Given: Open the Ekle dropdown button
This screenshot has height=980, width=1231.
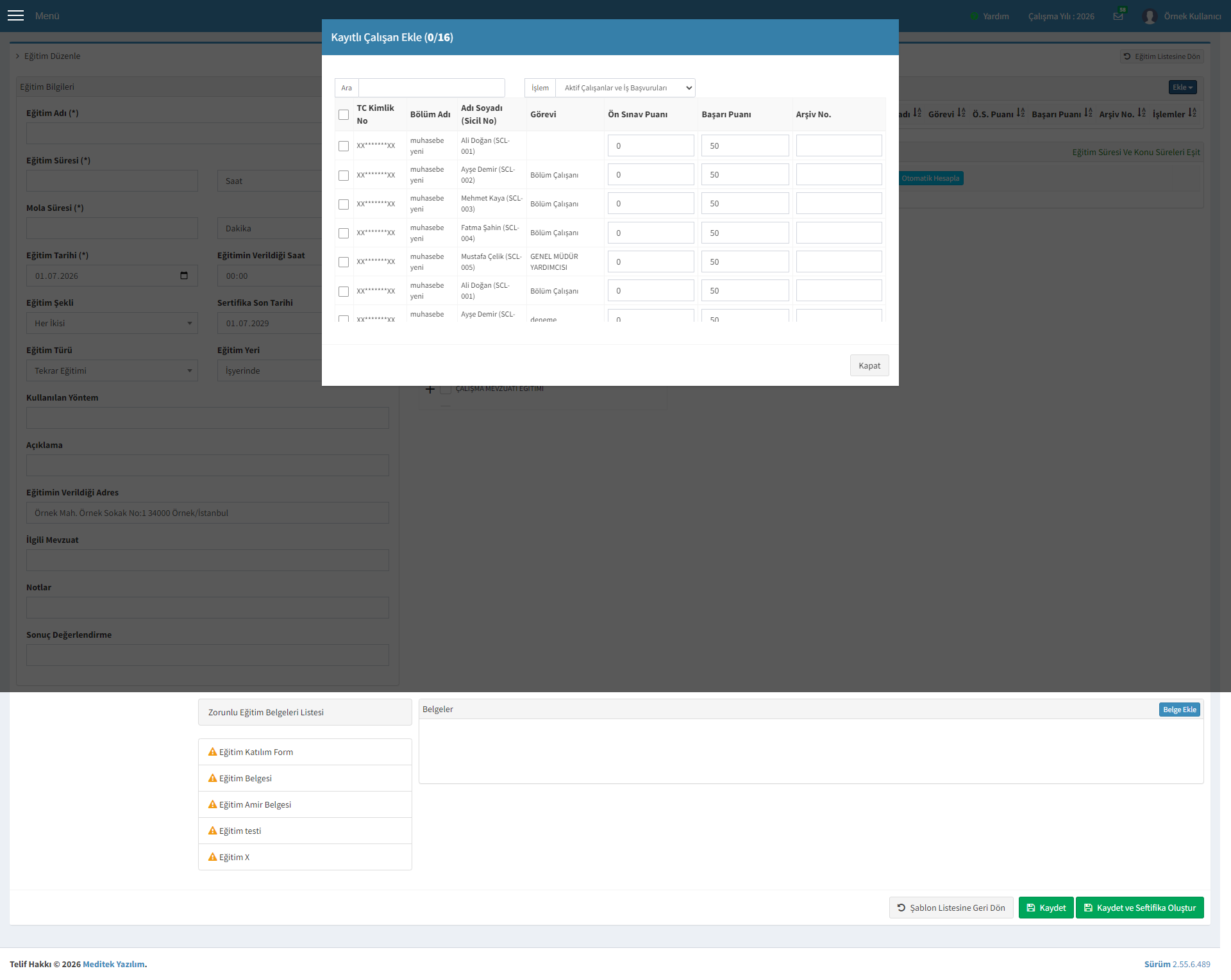Looking at the screenshot, I should 1182,87.
